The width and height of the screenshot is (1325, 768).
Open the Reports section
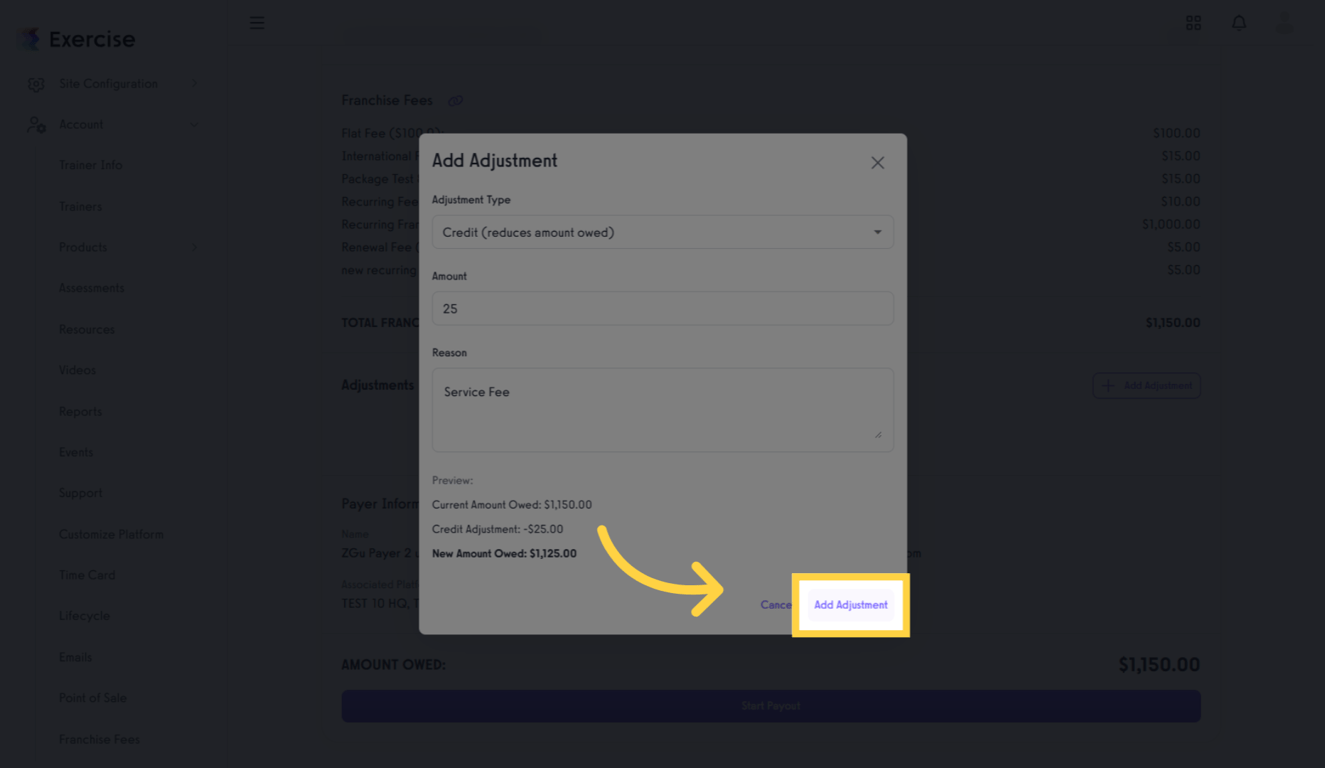click(x=80, y=411)
